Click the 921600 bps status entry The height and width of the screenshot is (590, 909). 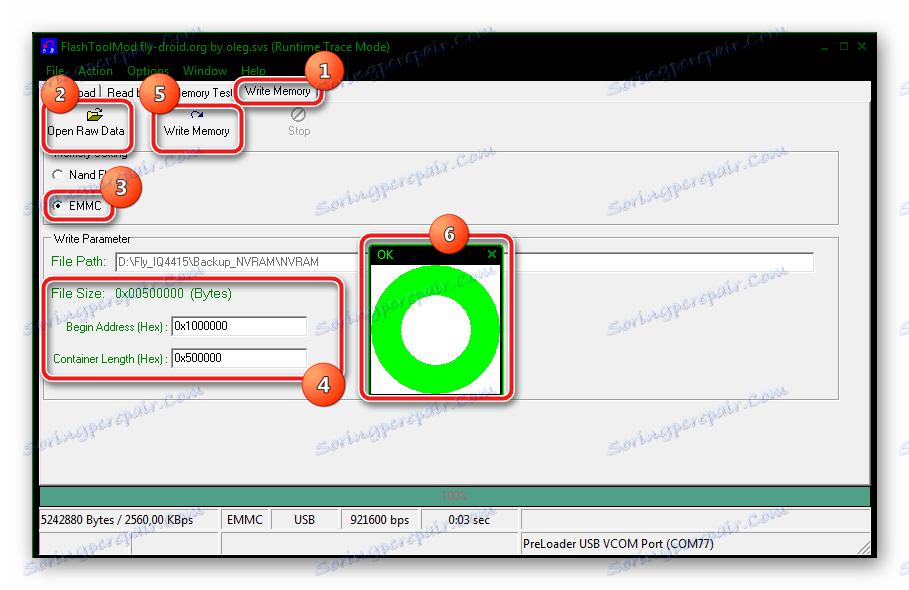380,520
